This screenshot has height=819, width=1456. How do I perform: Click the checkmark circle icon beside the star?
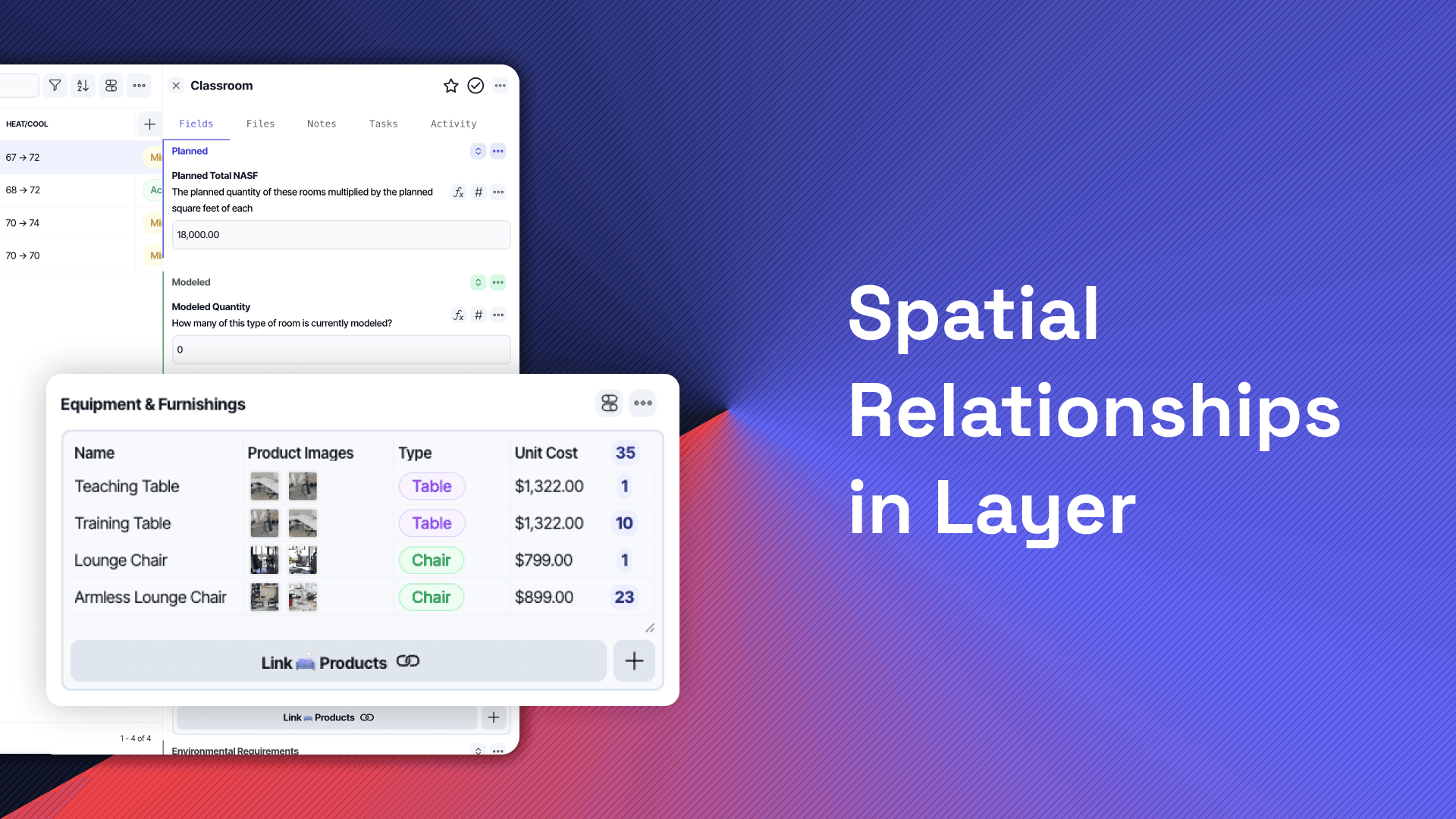[475, 86]
